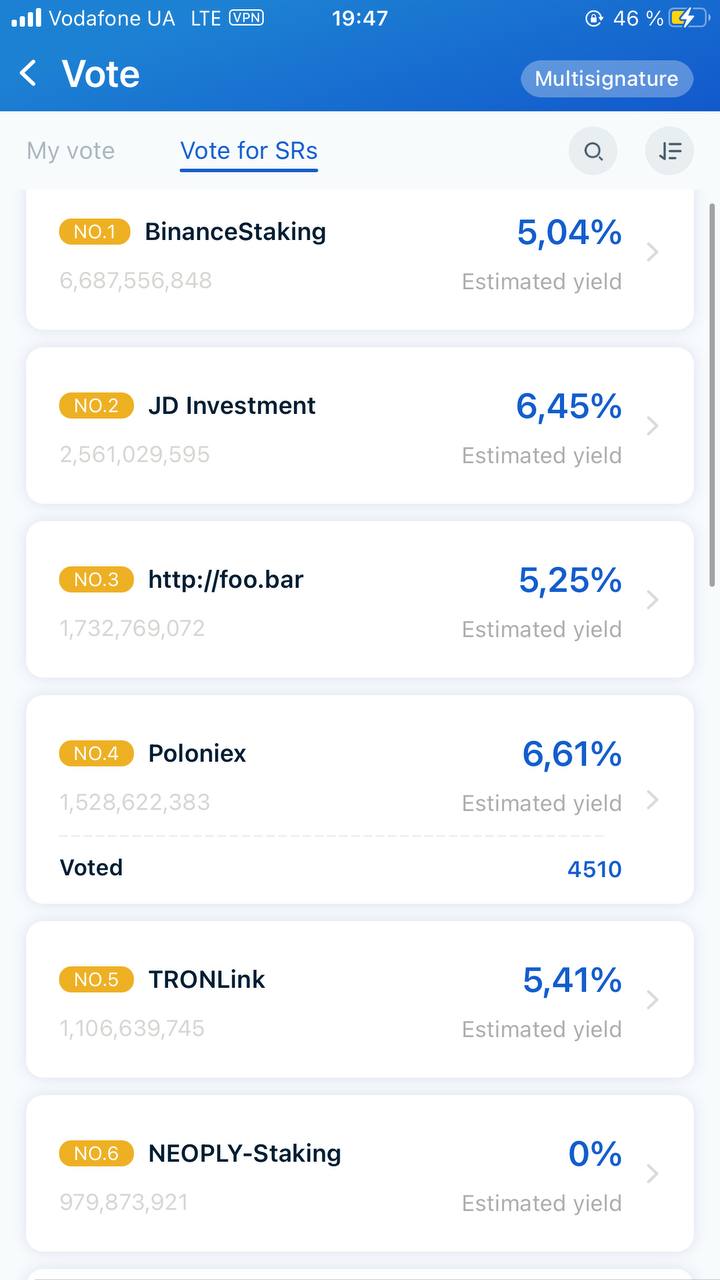Select Vote for SRs tab

coord(249,151)
